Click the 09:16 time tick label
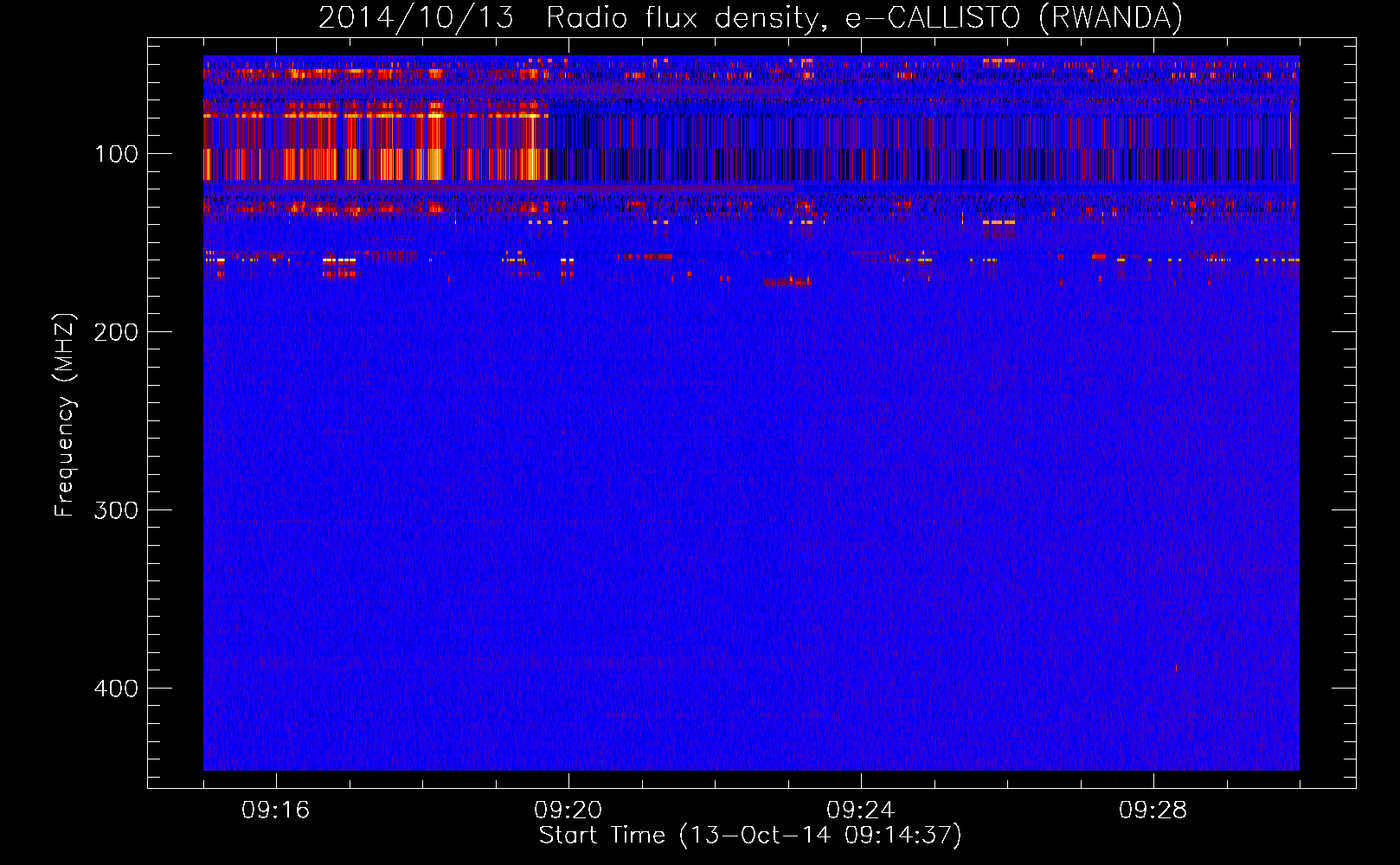The width and height of the screenshot is (1400, 865). (276, 811)
